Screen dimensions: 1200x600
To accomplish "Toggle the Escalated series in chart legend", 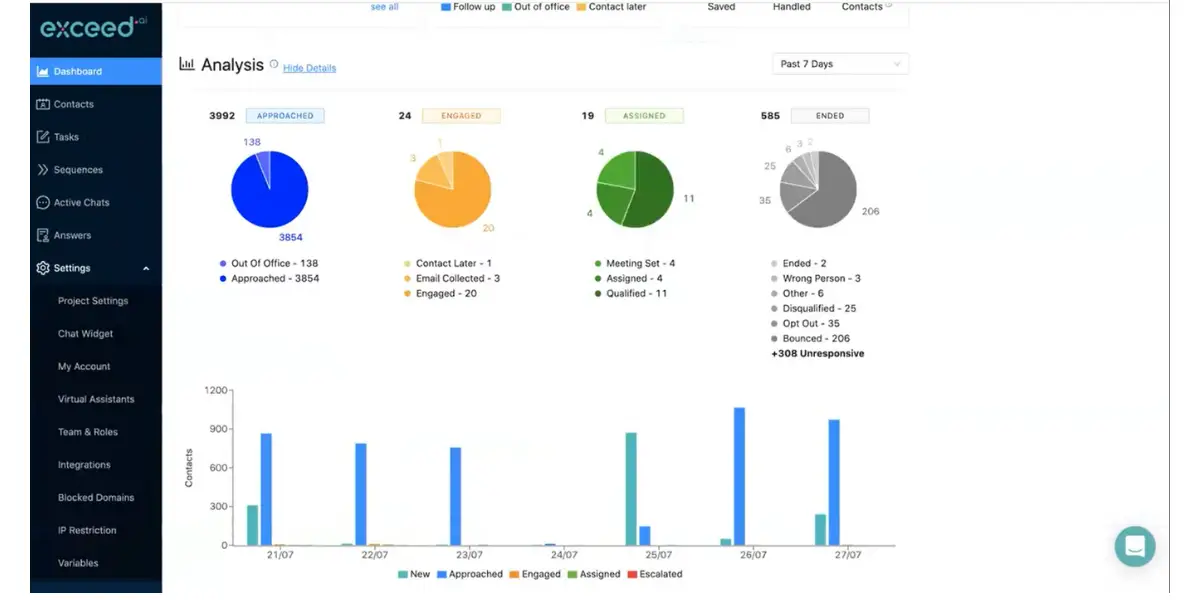I will click(654, 574).
